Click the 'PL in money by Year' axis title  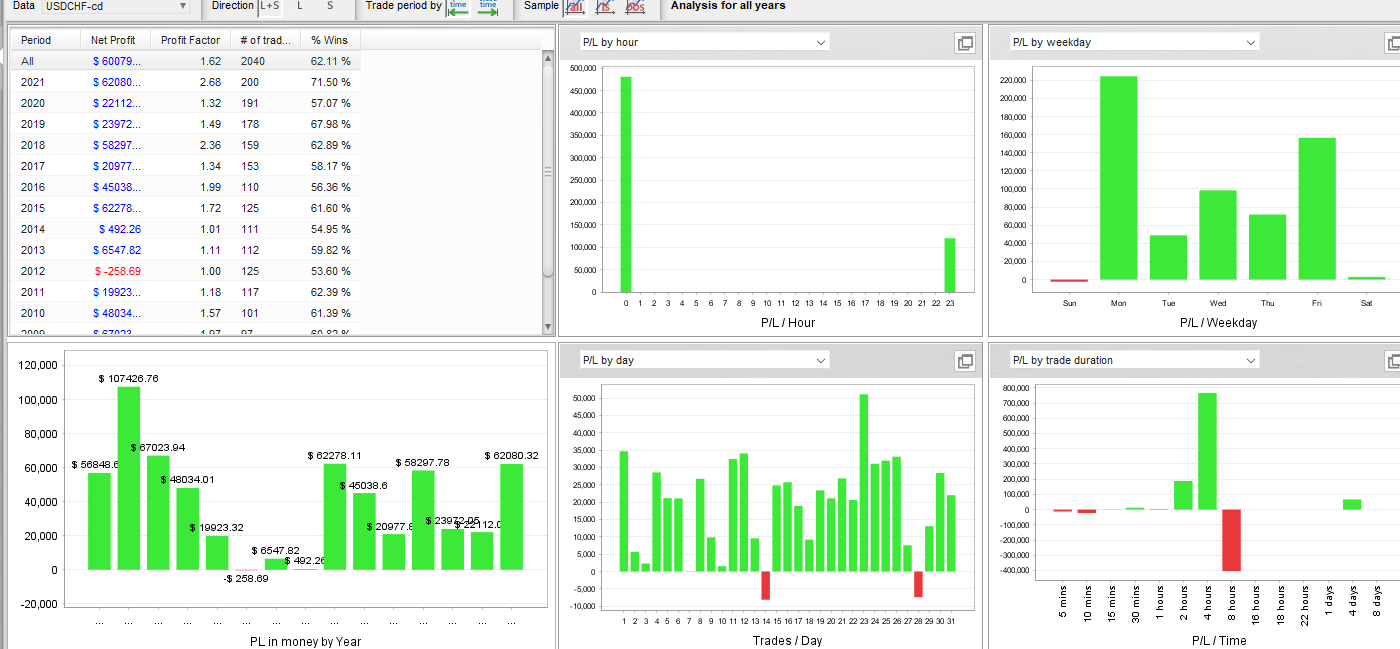(x=306, y=642)
